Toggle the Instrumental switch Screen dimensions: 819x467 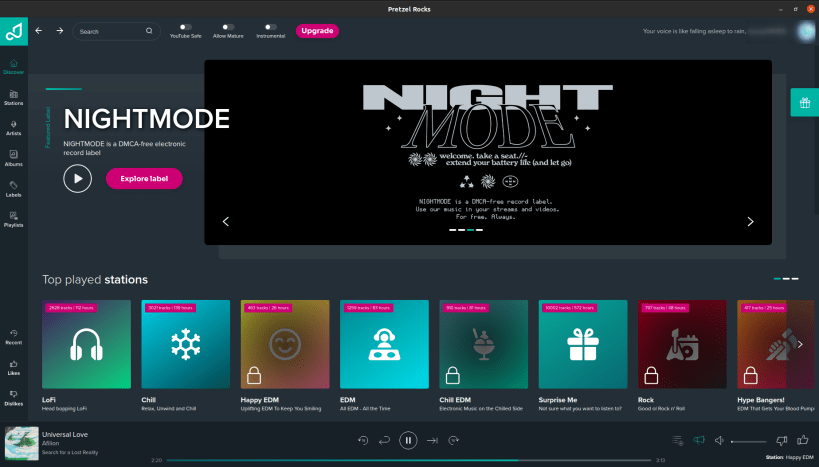pos(271,27)
